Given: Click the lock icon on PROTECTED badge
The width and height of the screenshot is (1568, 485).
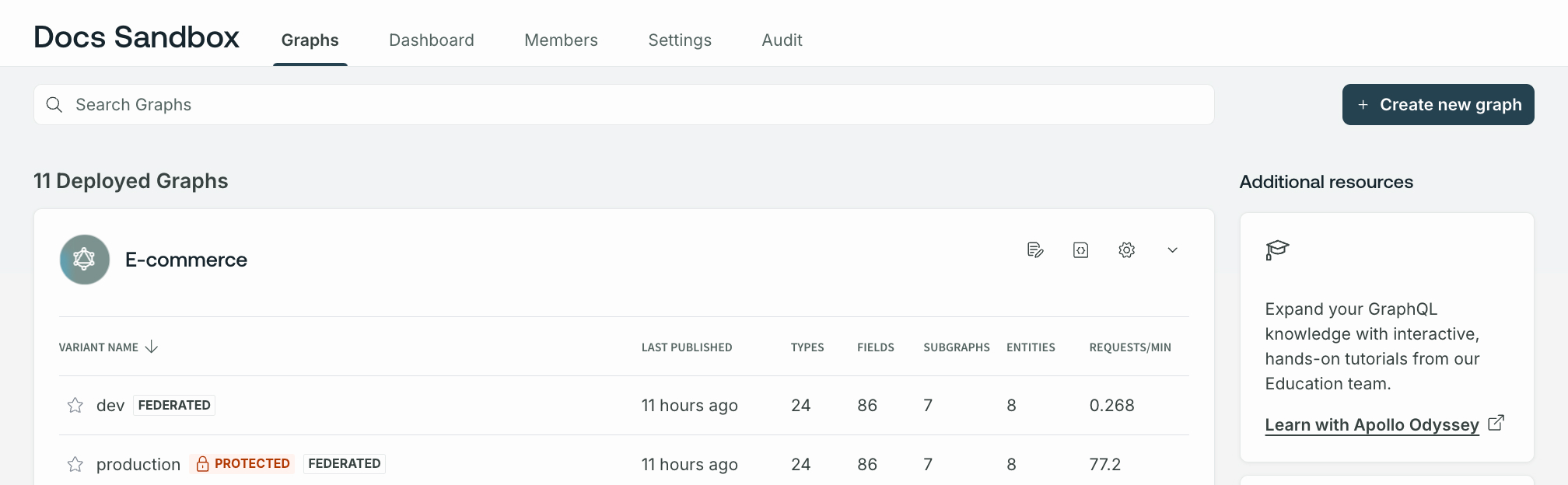Looking at the screenshot, I should tap(202, 464).
